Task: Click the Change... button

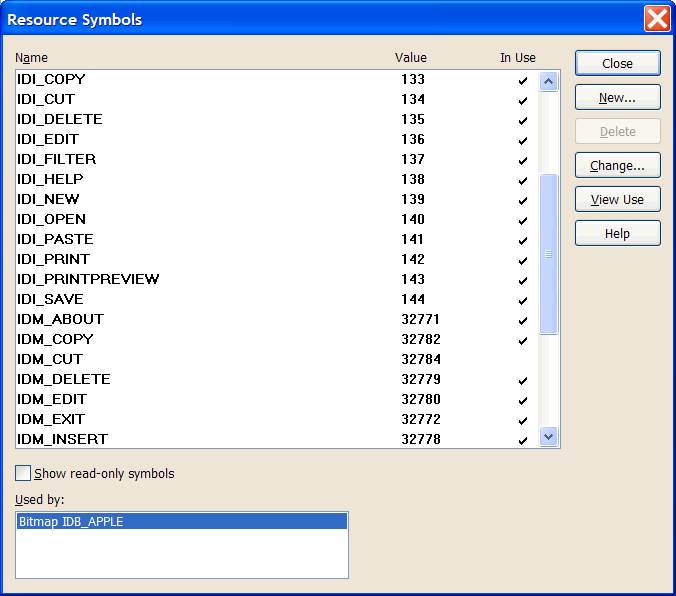Action: [x=617, y=165]
